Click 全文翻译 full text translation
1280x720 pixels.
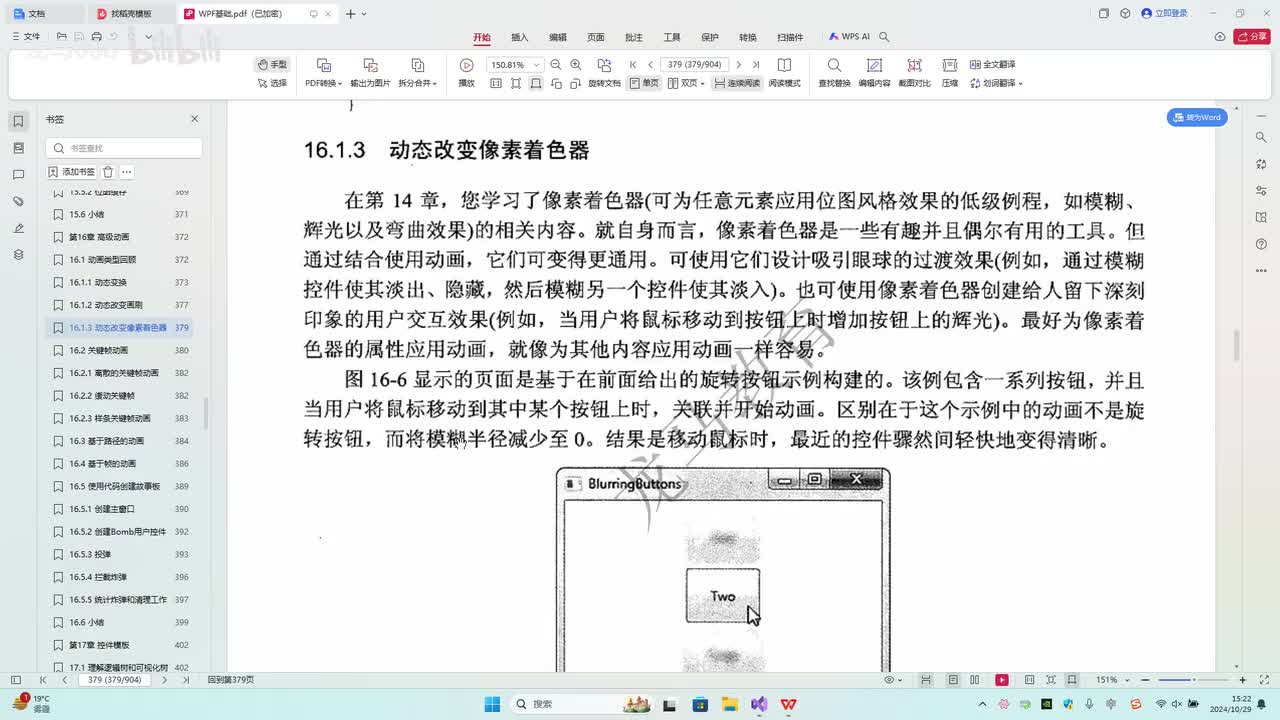(991, 64)
